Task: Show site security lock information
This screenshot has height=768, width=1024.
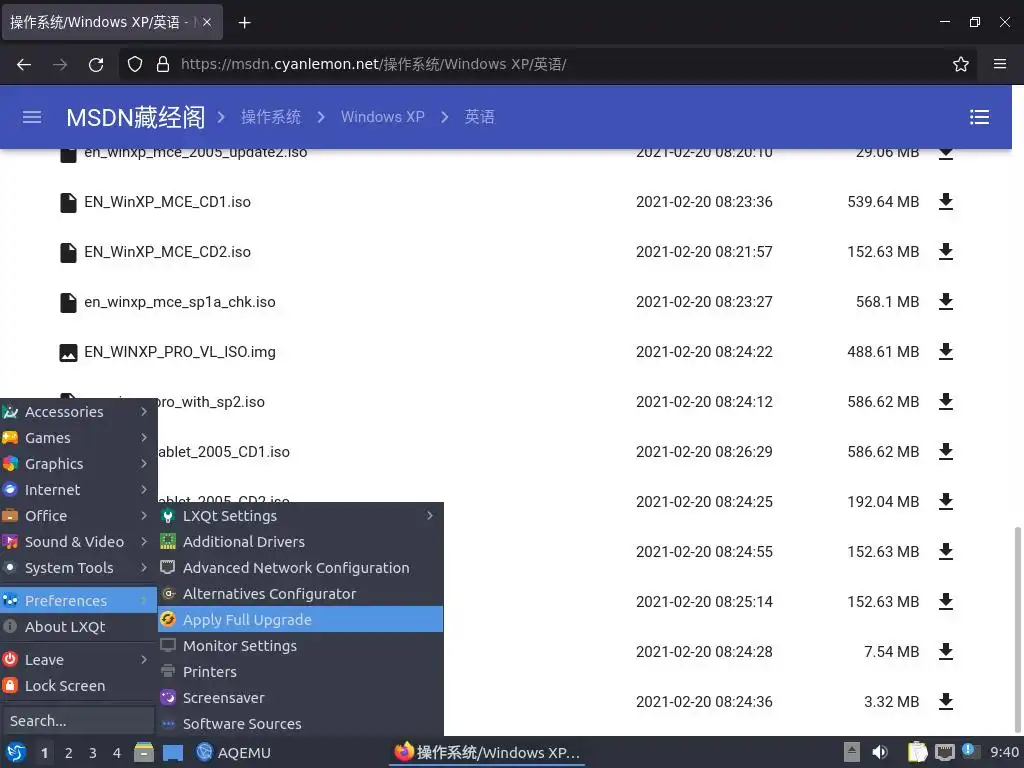Action: (x=163, y=64)
